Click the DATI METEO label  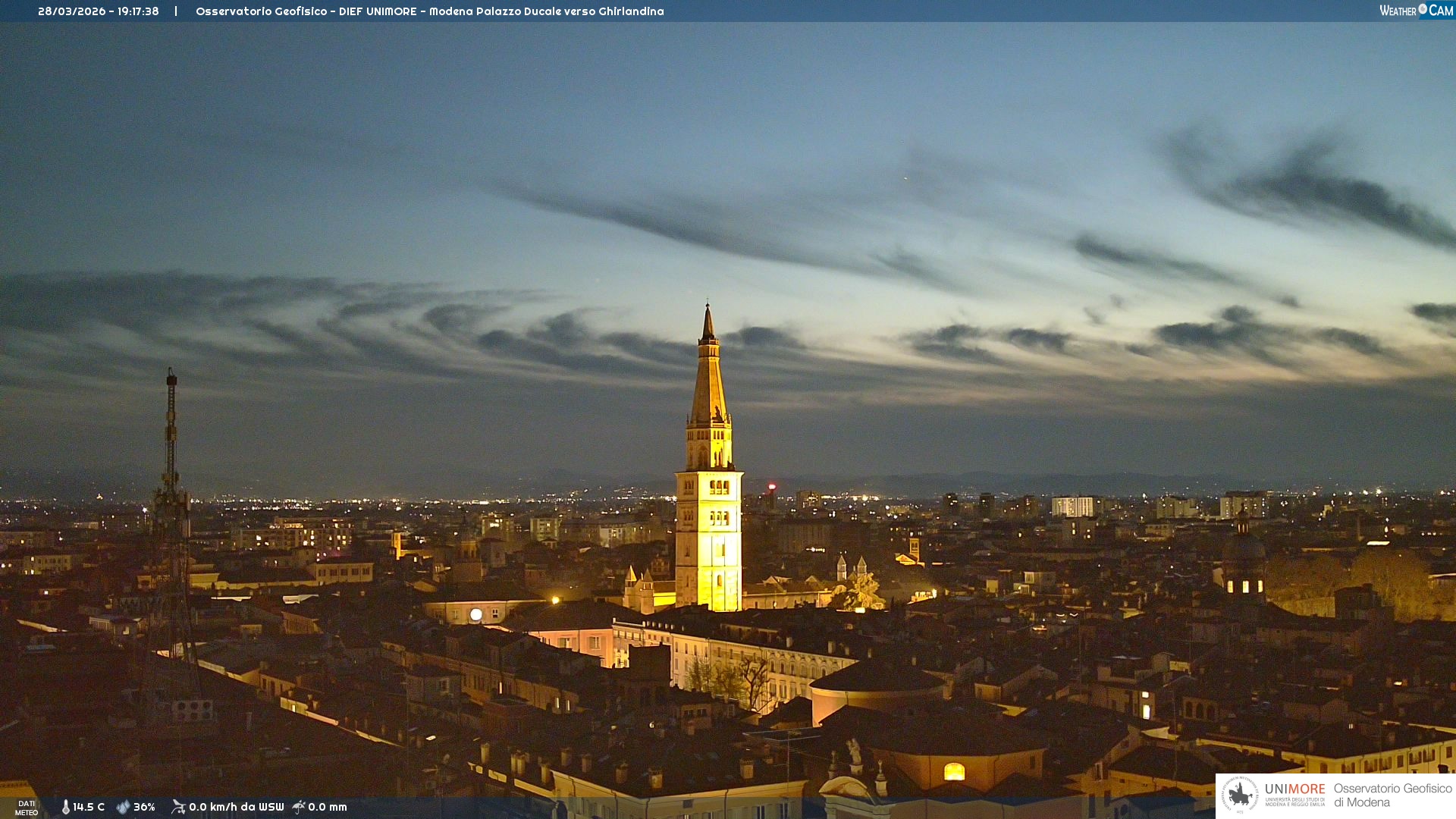27,808
